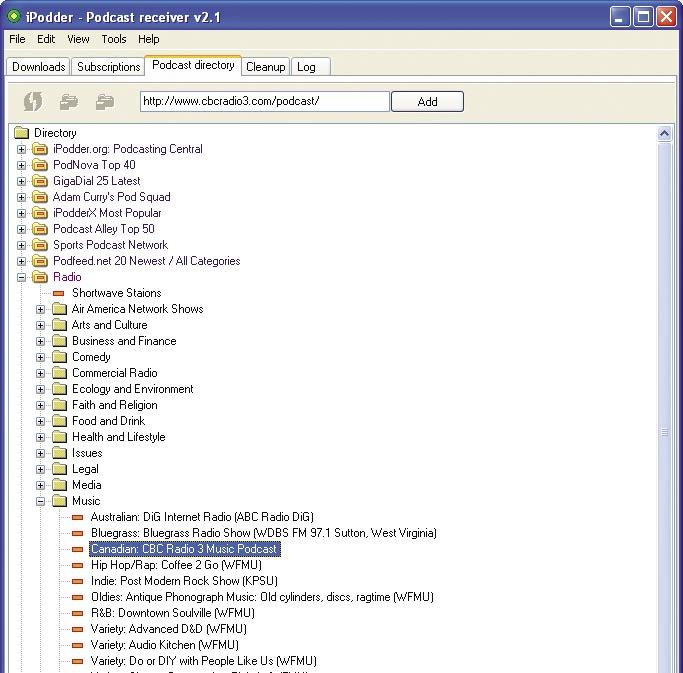Click the podcast URL input field

[264, 101]
